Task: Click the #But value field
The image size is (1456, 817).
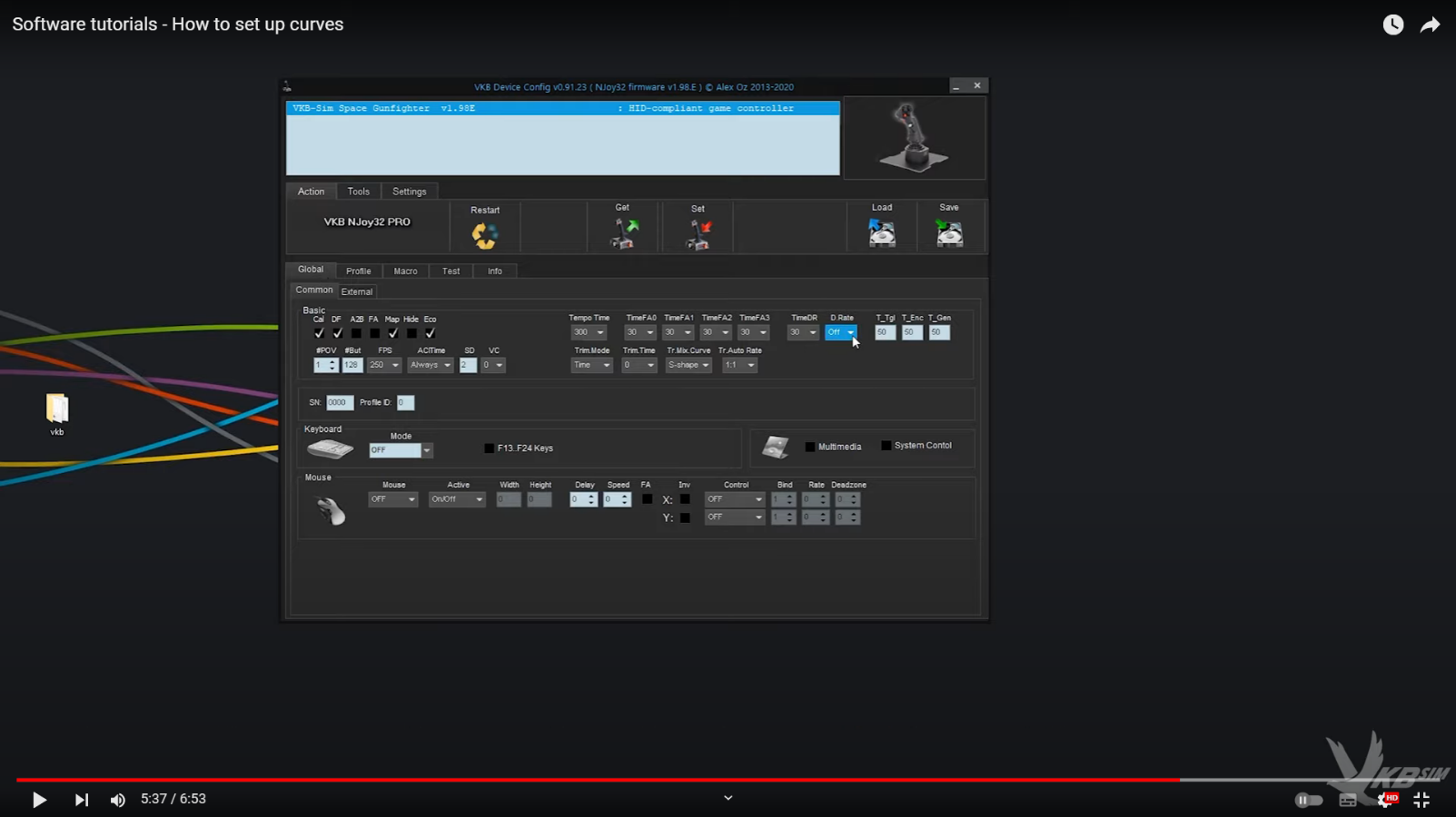Action: 352,365
